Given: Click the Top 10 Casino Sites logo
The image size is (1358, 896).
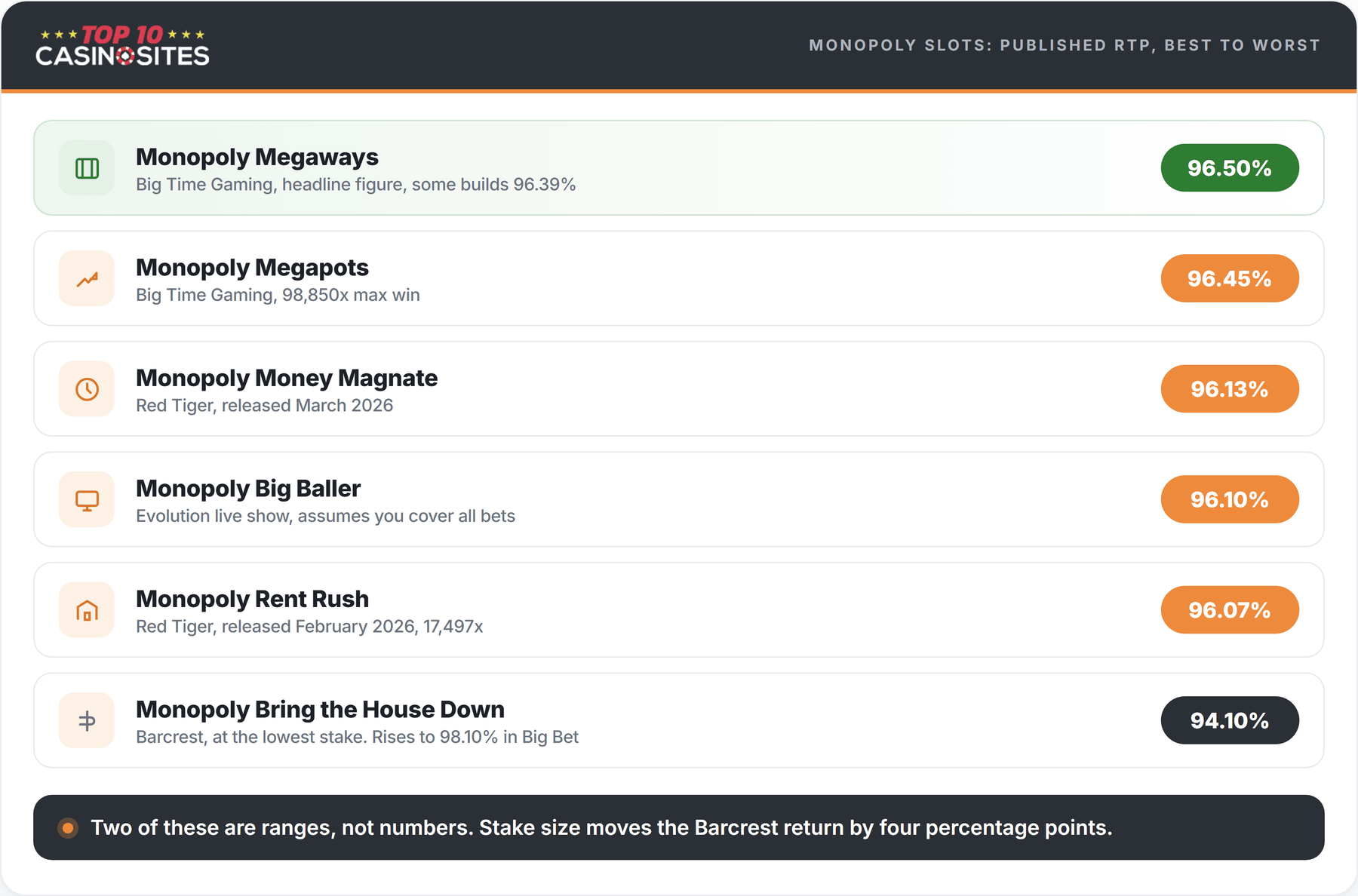Looking at the screenshot, I should click(122, 46).
